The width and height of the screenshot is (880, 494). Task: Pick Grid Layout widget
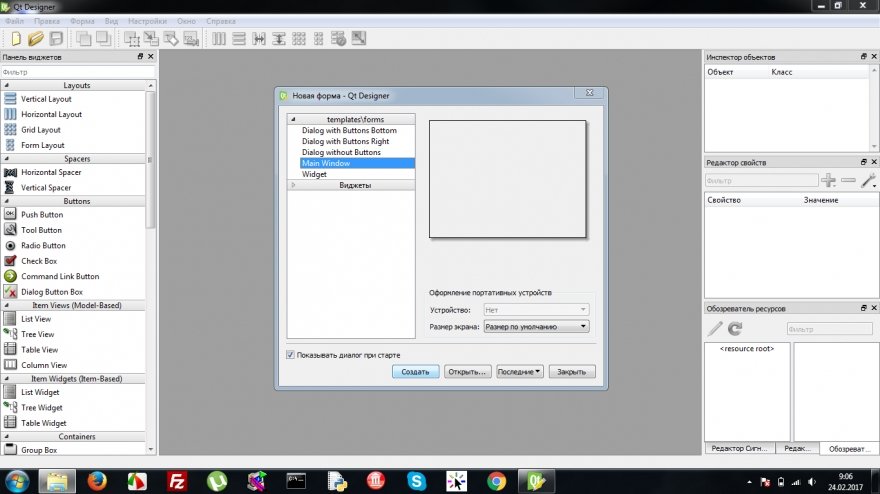tap(41, 130)
